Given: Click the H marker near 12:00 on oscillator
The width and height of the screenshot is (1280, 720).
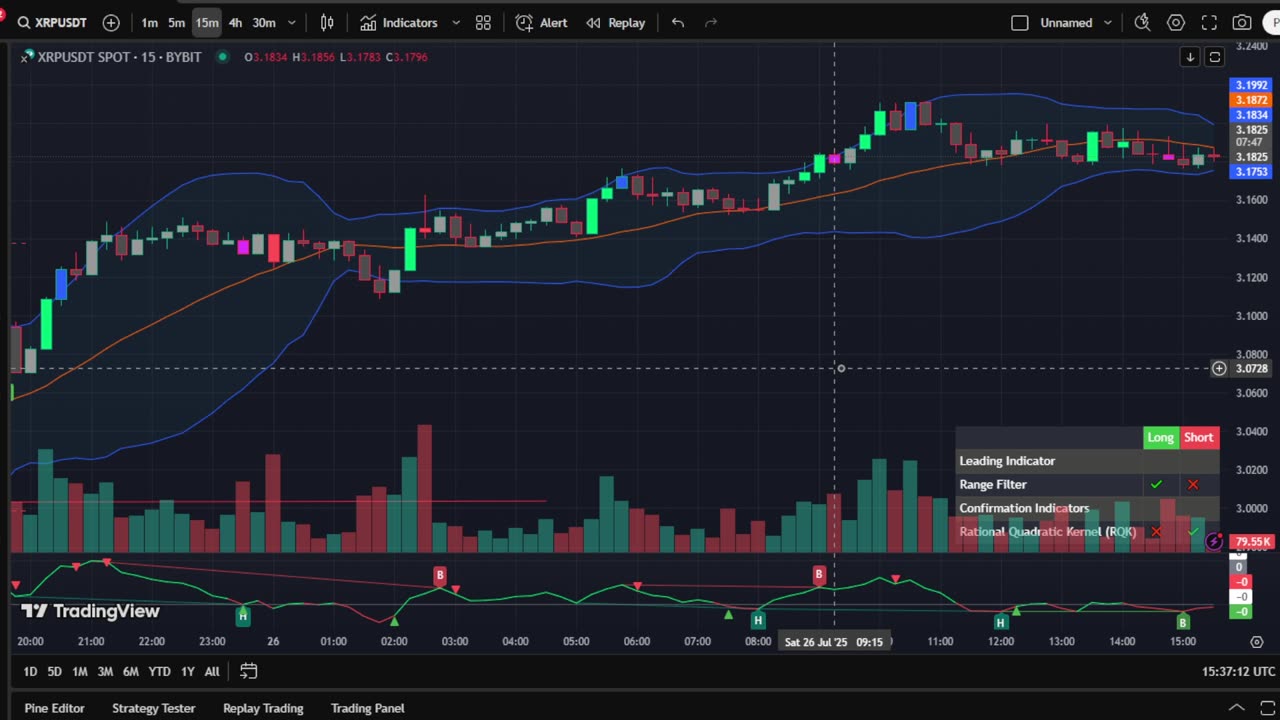Looking at the screenshot, I should click(1000, 622).
